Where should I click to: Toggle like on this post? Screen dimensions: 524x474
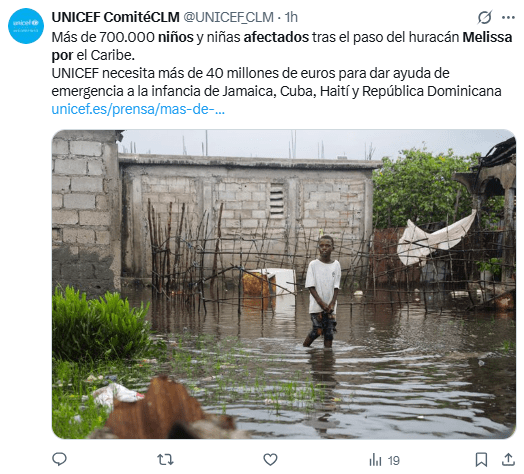[270, 460]
